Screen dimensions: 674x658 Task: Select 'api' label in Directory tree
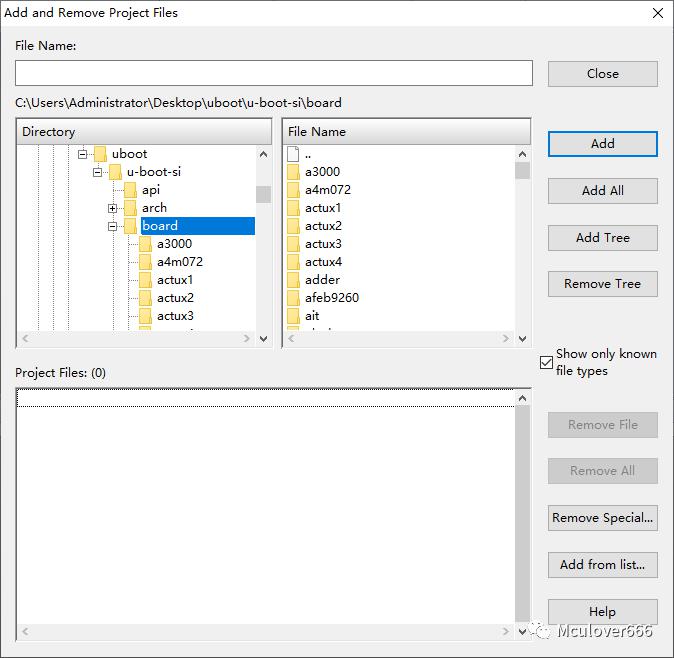point(151,190)
